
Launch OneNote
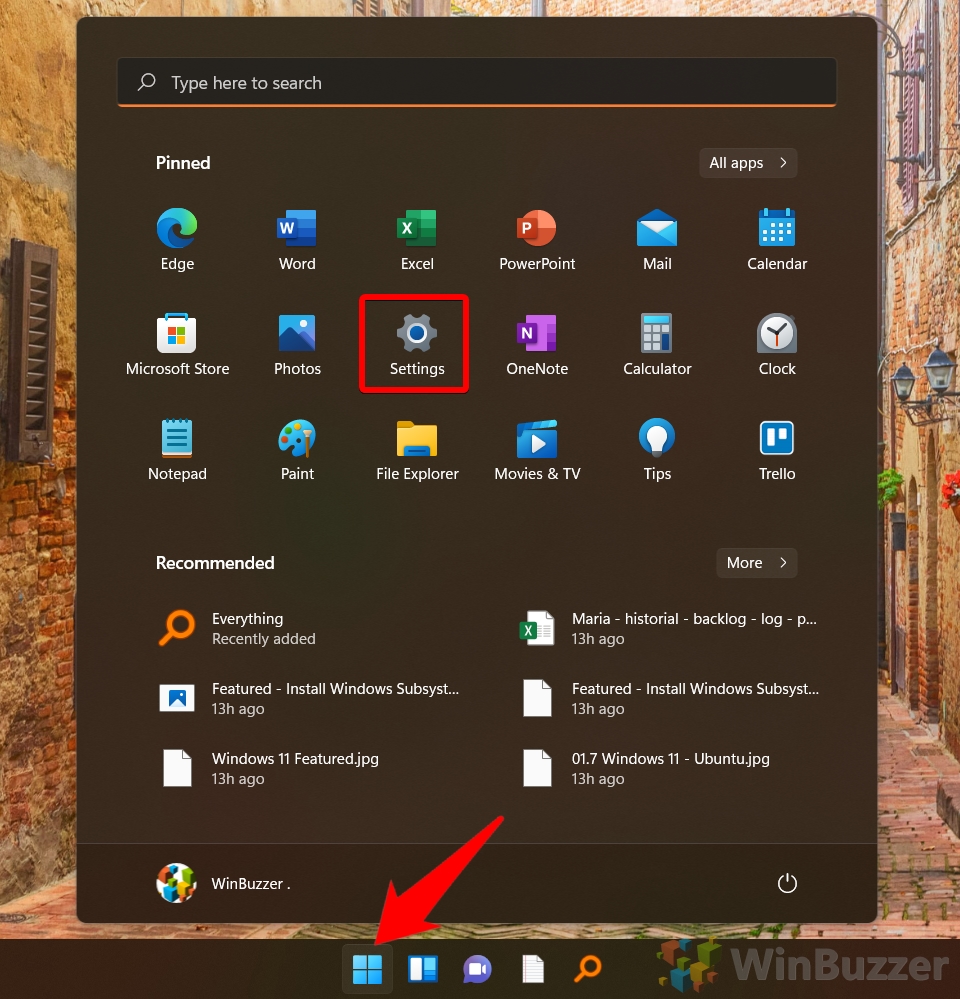537,345
